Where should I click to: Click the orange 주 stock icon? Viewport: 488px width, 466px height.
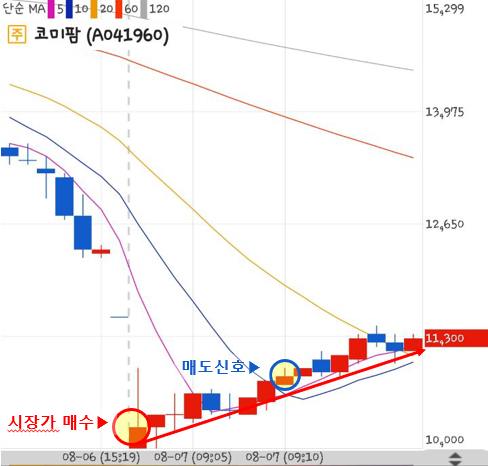[17, 35]
